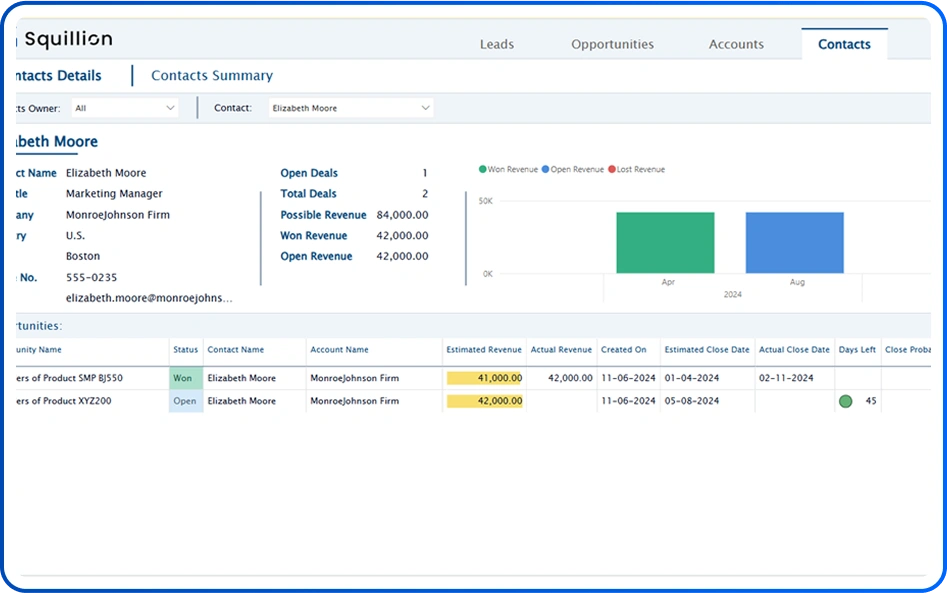Viewport: 947px width, 593px height.
Task: Click the Open Revenue legend marker
Action: point(546,170)
